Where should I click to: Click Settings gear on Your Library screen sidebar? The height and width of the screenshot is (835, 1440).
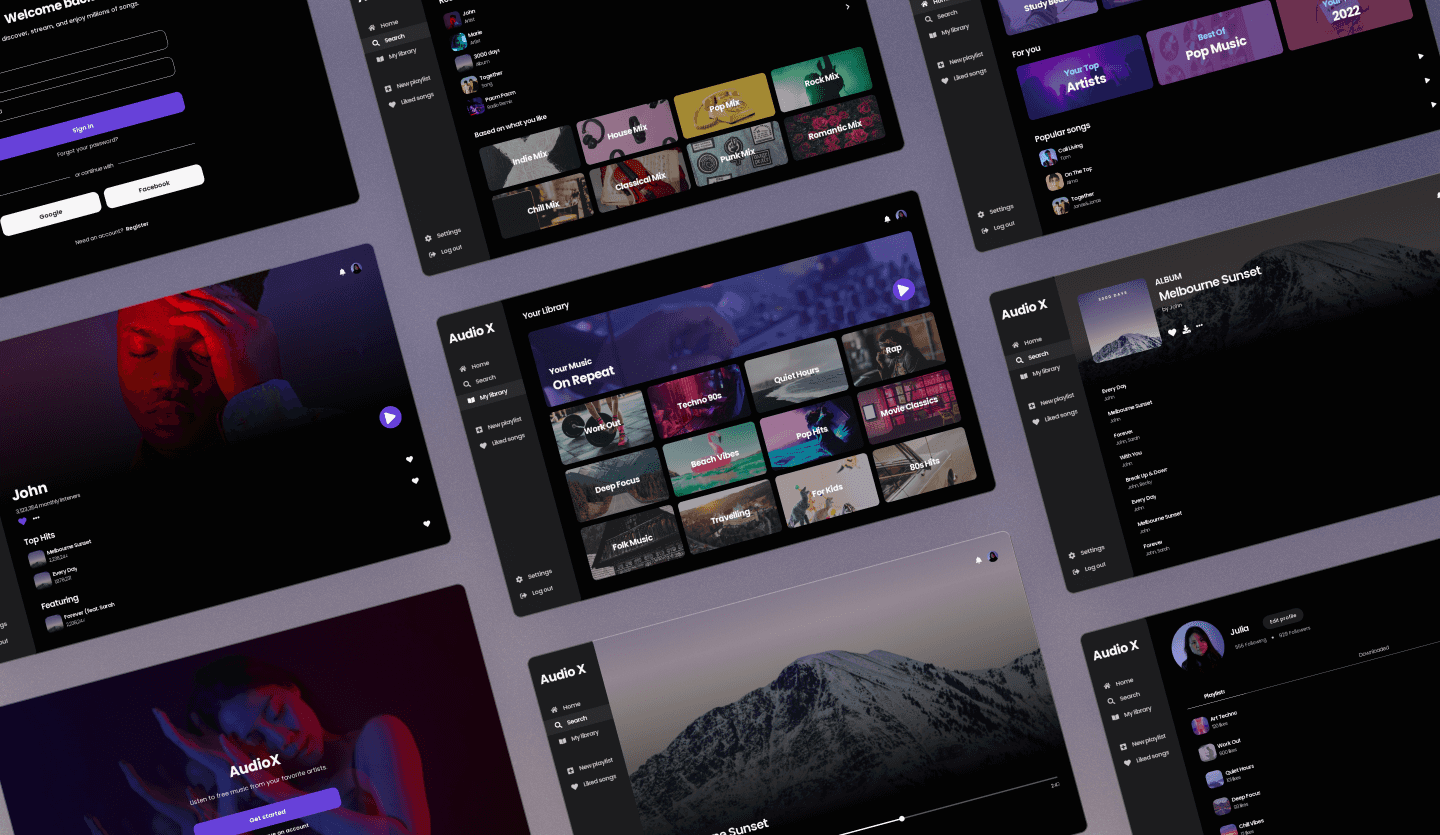click(x=520, y=579)
